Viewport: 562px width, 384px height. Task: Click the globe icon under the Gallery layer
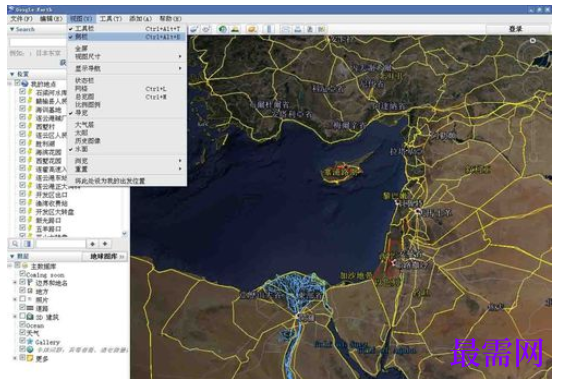coord(30,349)
